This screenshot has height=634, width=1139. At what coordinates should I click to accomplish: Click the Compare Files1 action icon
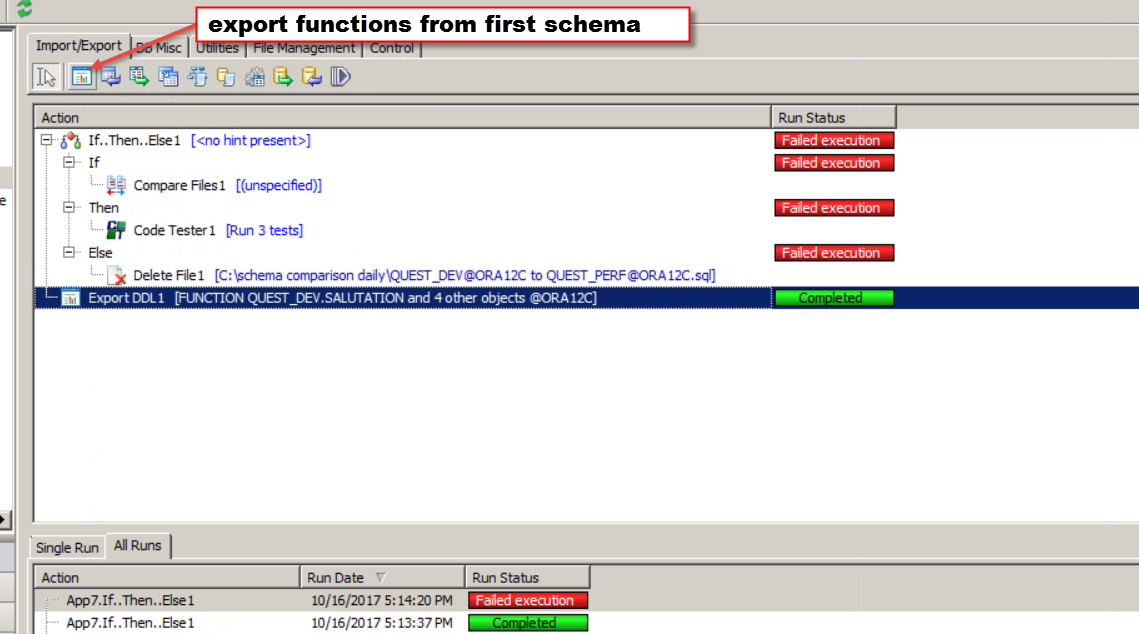coord(116,185)
